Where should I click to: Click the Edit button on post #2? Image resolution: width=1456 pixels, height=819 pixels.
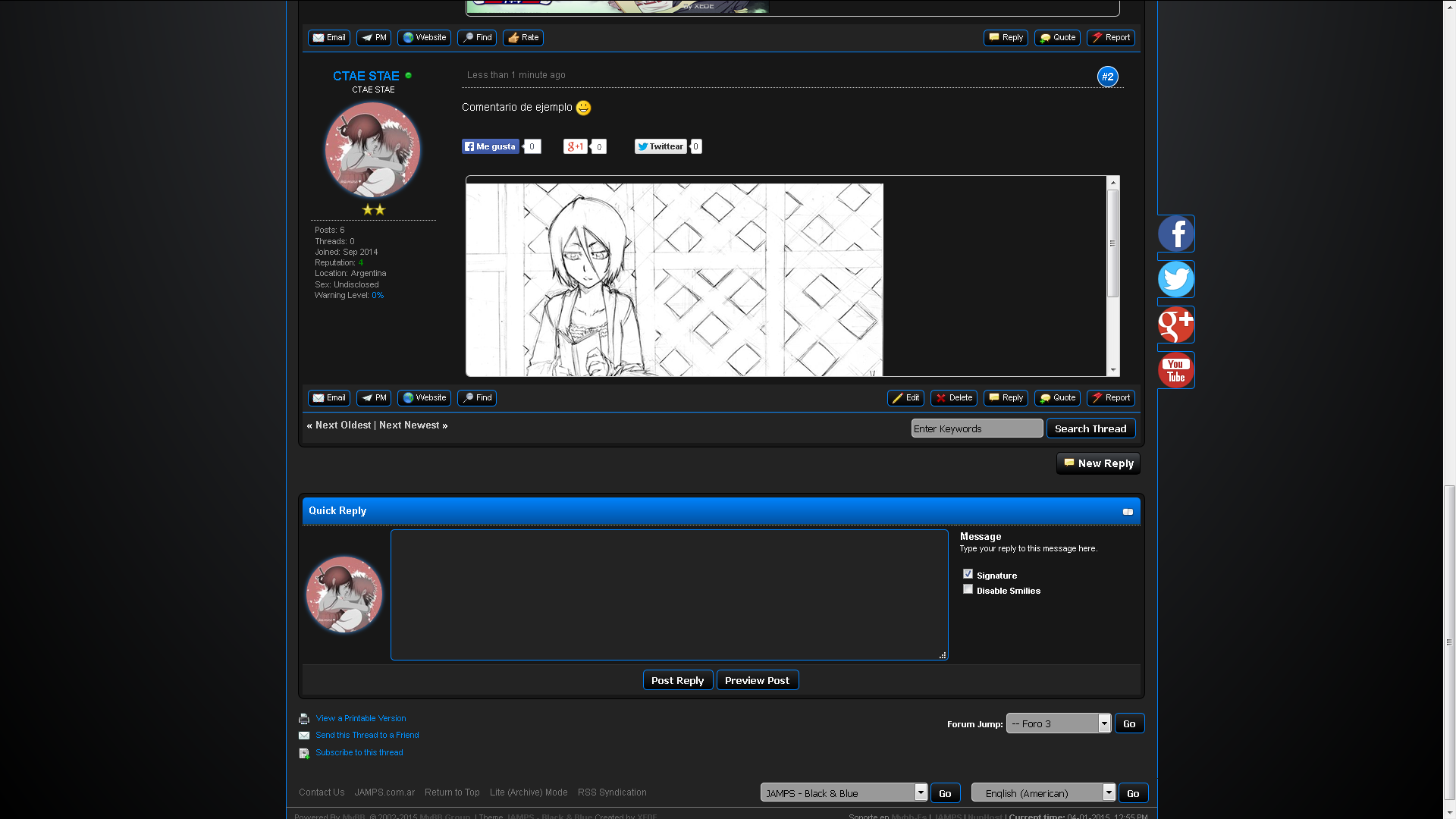(x=905, y=398)
